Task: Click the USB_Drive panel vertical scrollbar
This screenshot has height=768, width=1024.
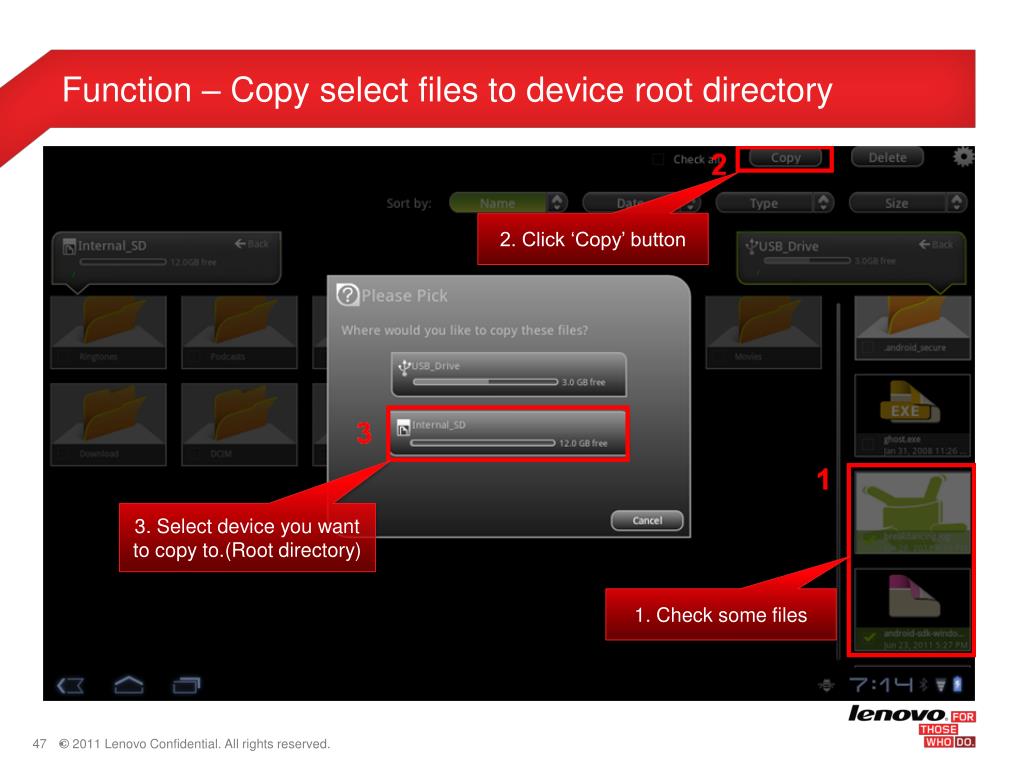Action: pos(839,480)
